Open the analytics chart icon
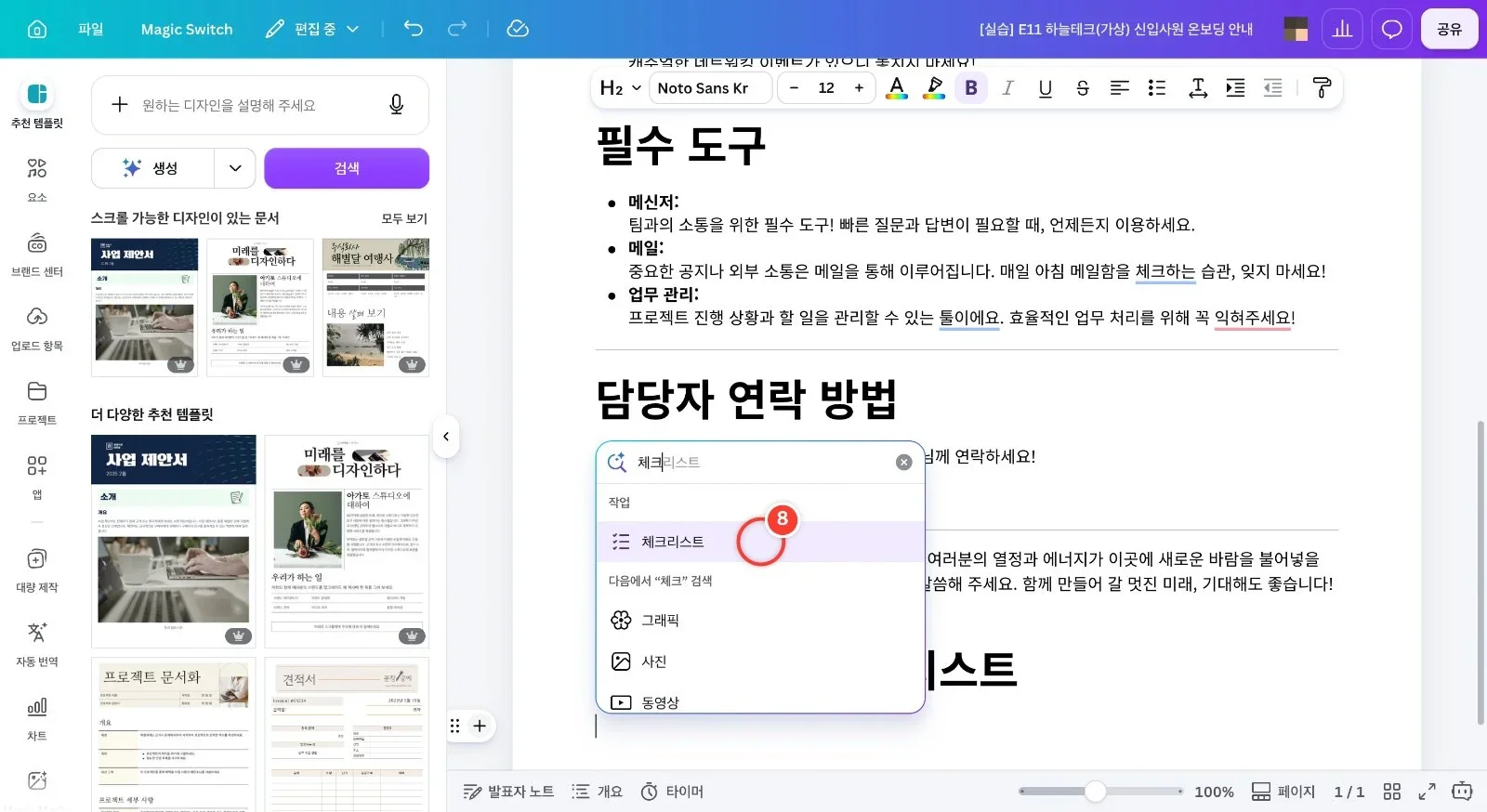The image size is (1487, 812). 1342,29
